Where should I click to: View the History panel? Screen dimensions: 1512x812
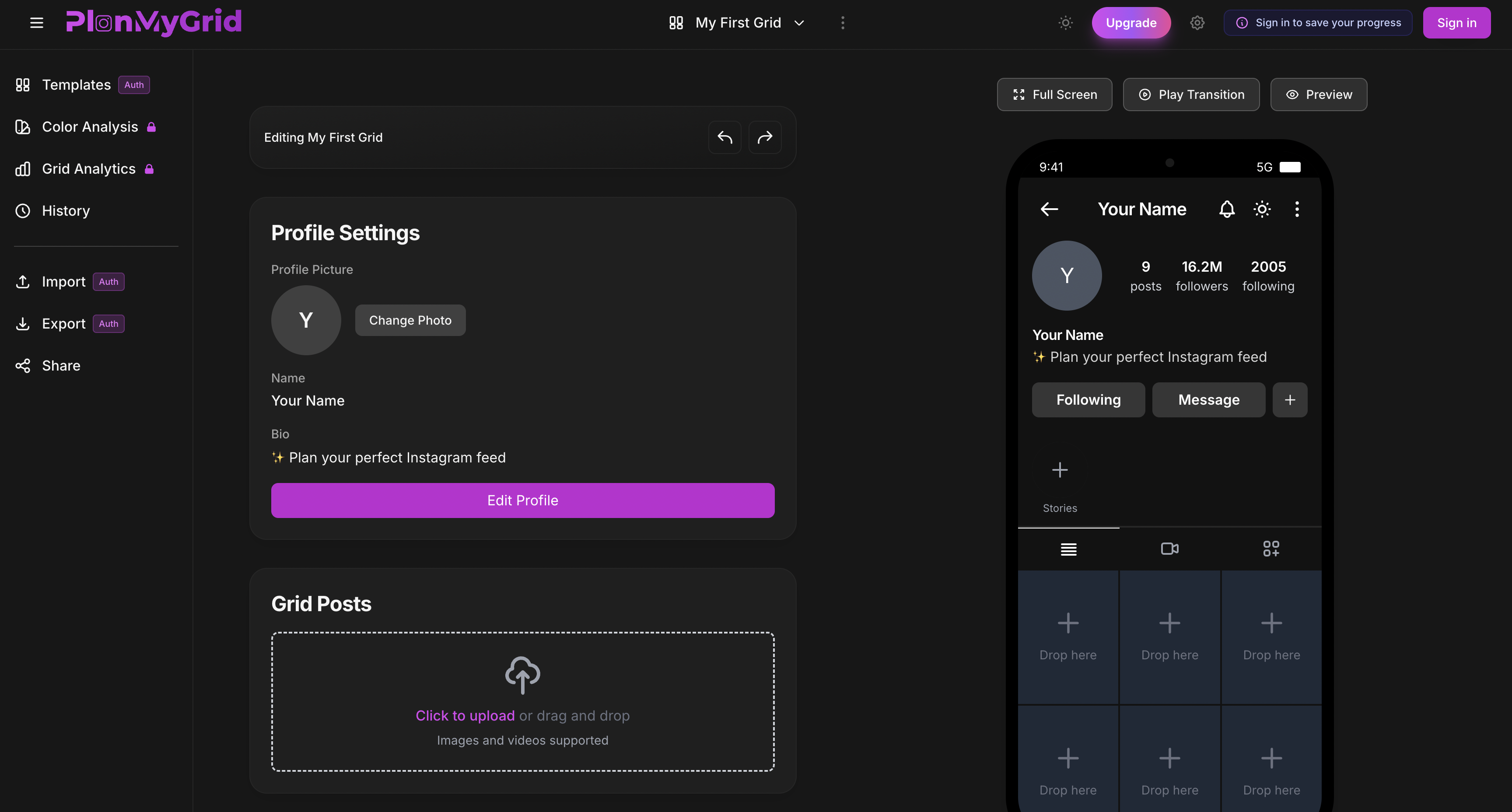[66, 211]
